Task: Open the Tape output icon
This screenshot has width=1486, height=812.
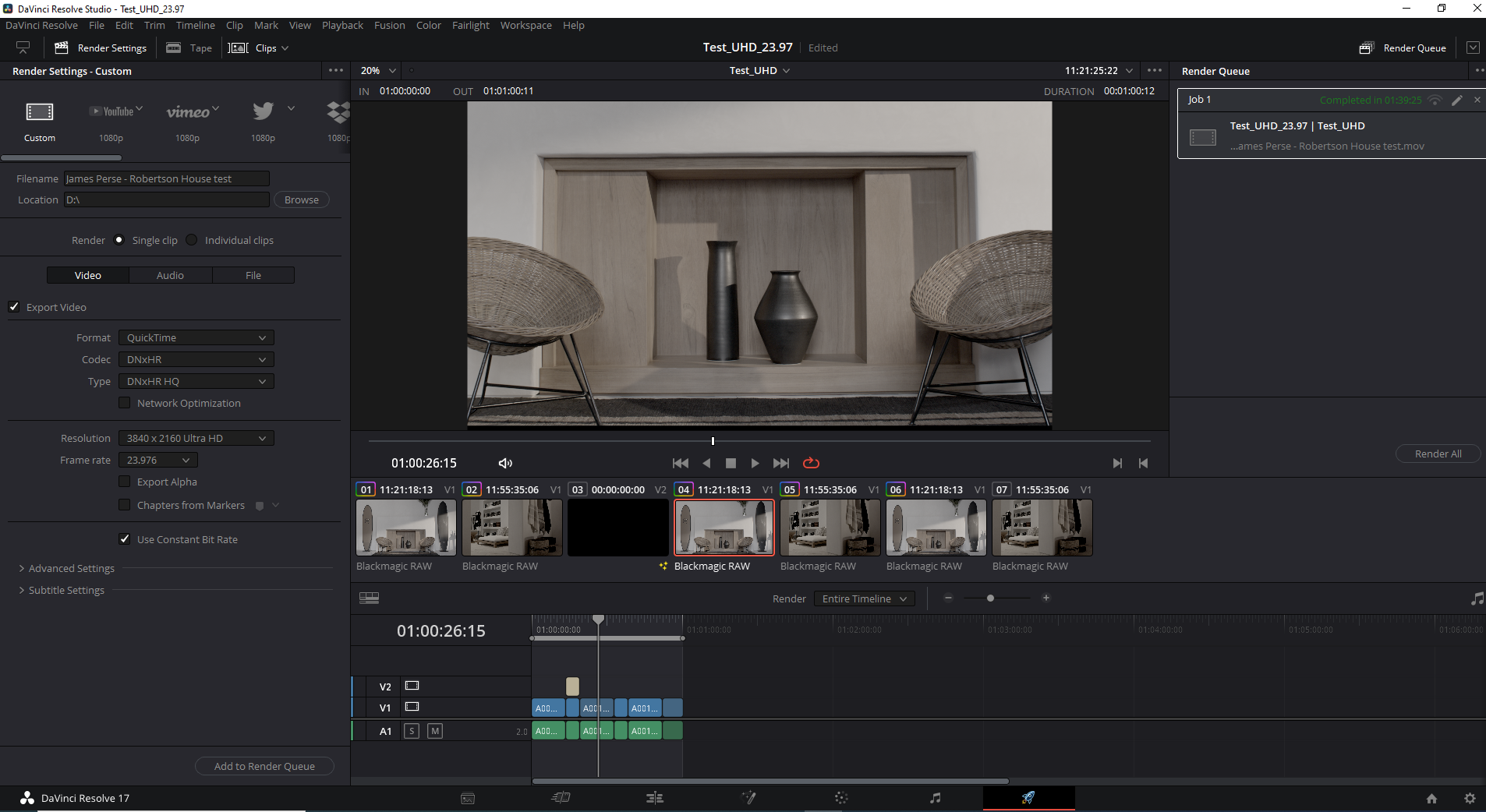Action: tap(174, 48)
